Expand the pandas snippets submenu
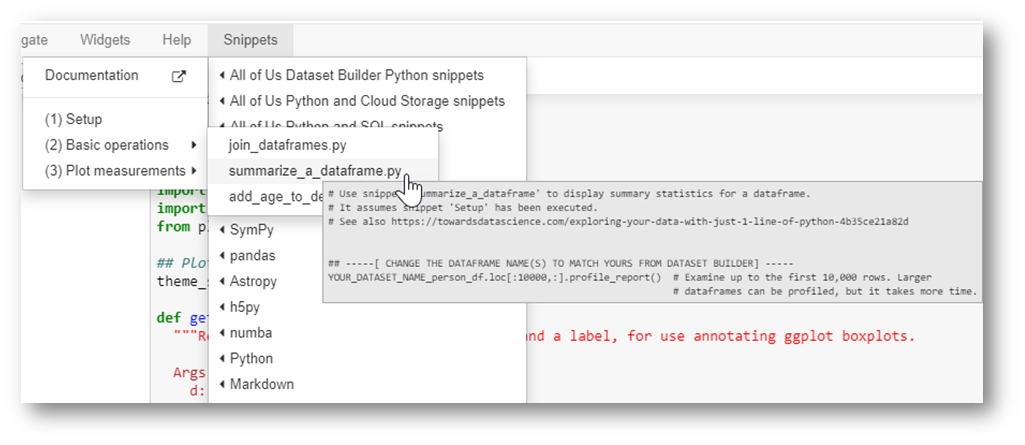The width and height of the screenshot is (1025, 445). (x=367, y=255)
